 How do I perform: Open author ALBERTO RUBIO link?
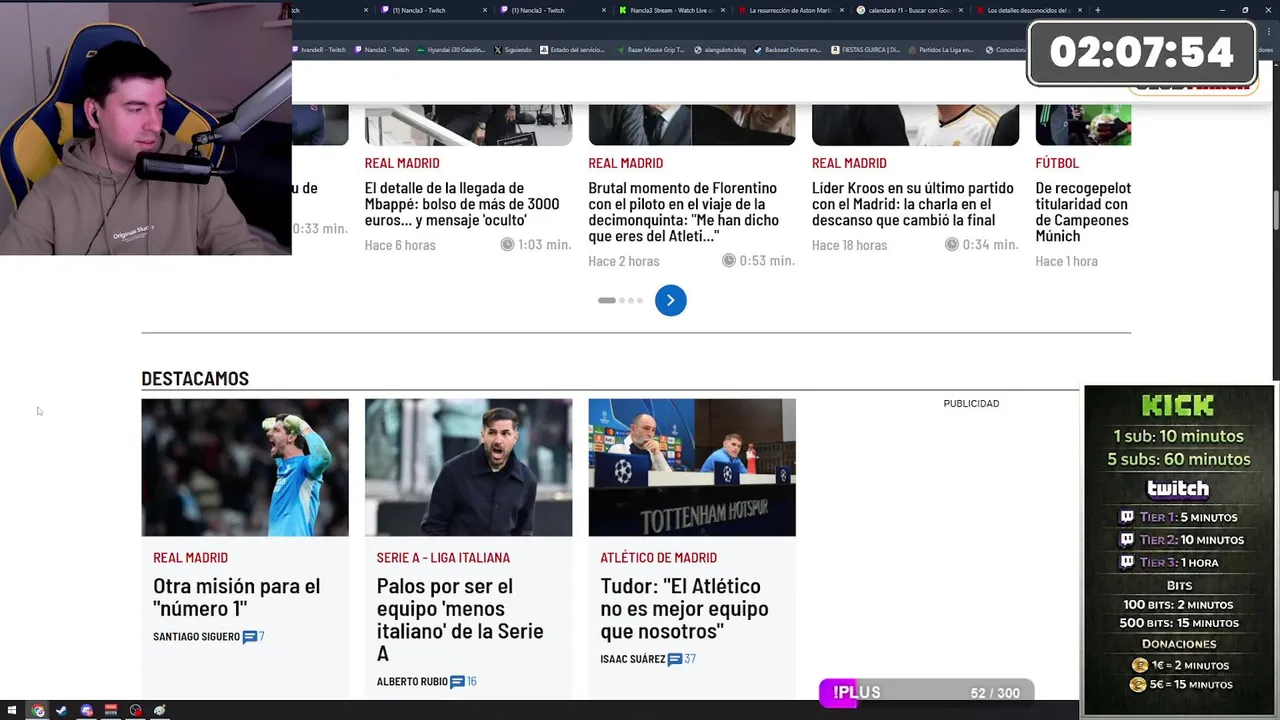[x=412, y=682]
